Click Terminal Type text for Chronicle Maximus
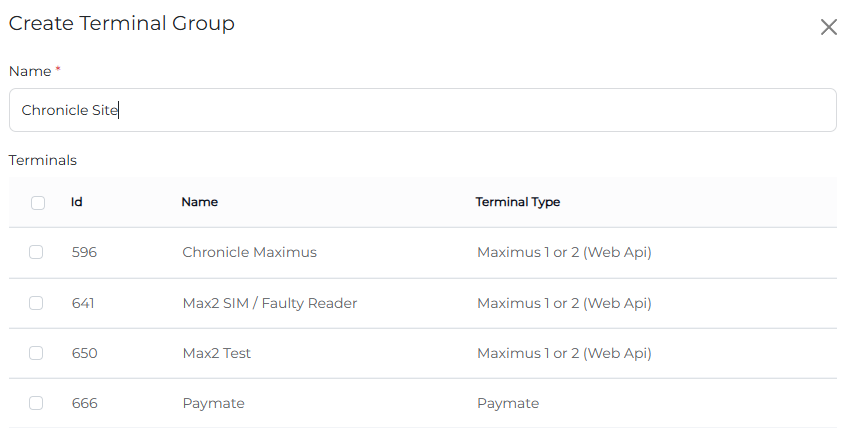Viewport: 850px width, 430px height. click(x=564, y=252)
